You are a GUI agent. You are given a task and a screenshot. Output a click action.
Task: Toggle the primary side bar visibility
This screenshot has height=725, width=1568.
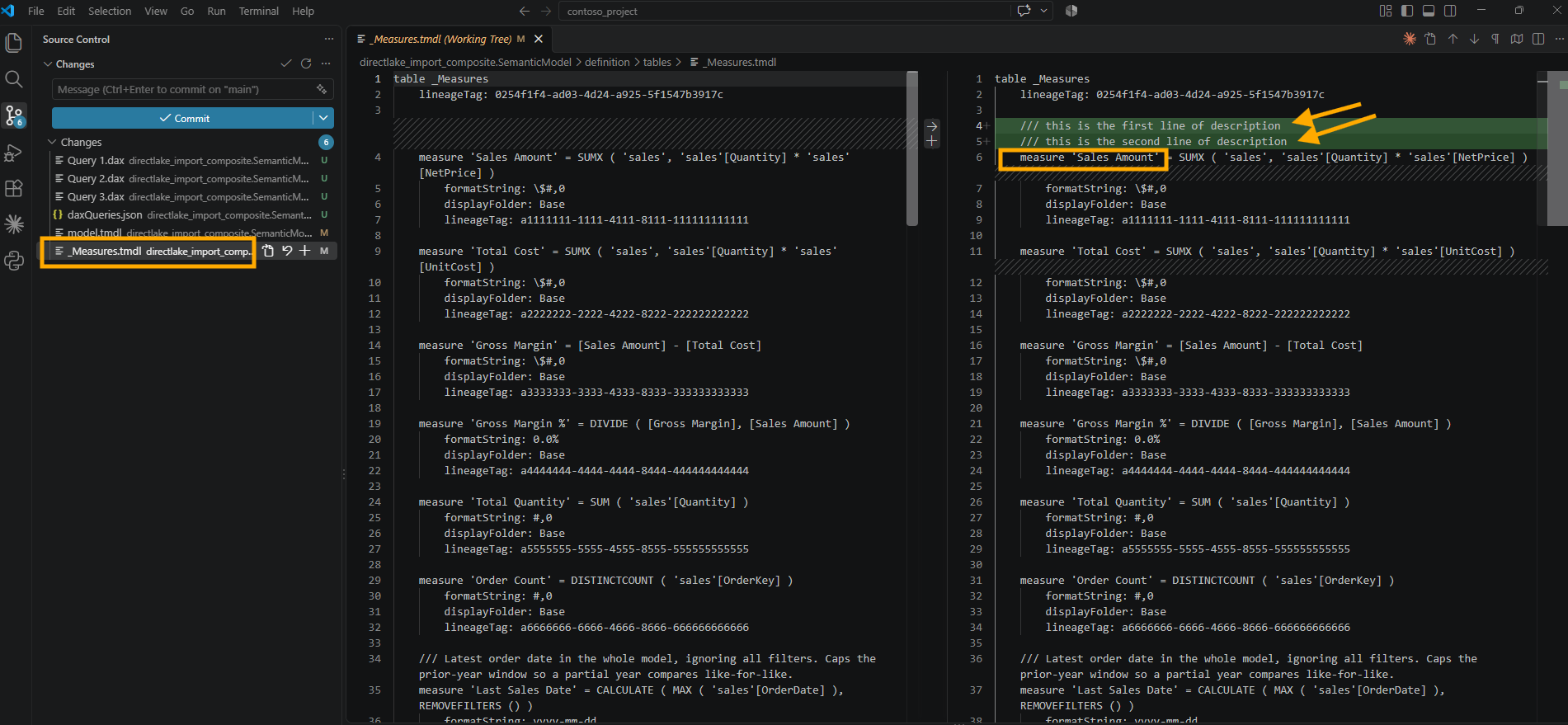coord(1407,11)
